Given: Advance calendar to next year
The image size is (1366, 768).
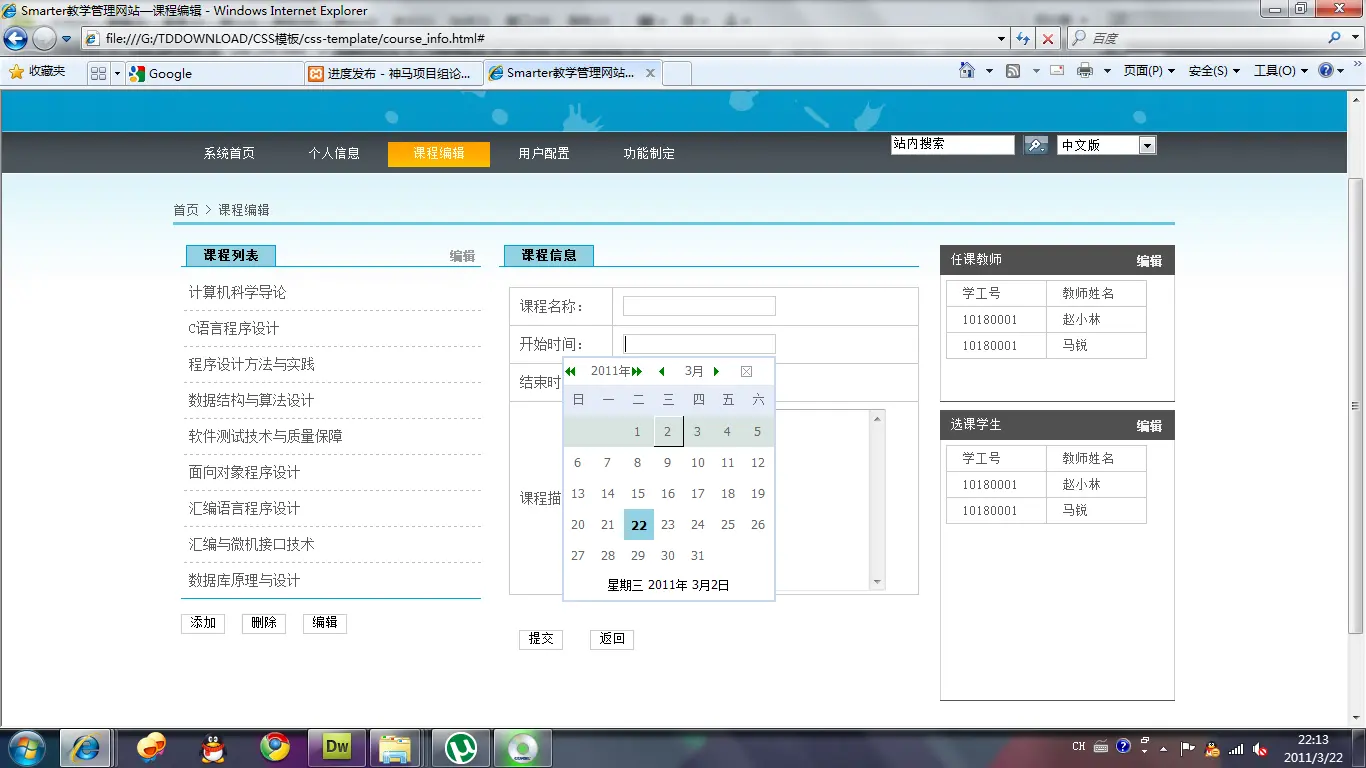Looking at the screenshot, I should 638,372.
